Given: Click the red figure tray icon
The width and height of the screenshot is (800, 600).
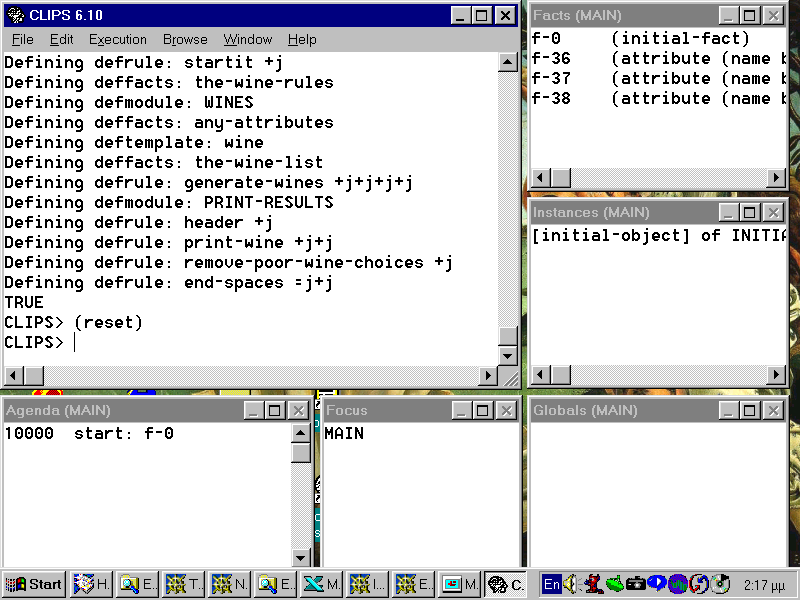Looking at the screenshot, I should coord(593,584).
